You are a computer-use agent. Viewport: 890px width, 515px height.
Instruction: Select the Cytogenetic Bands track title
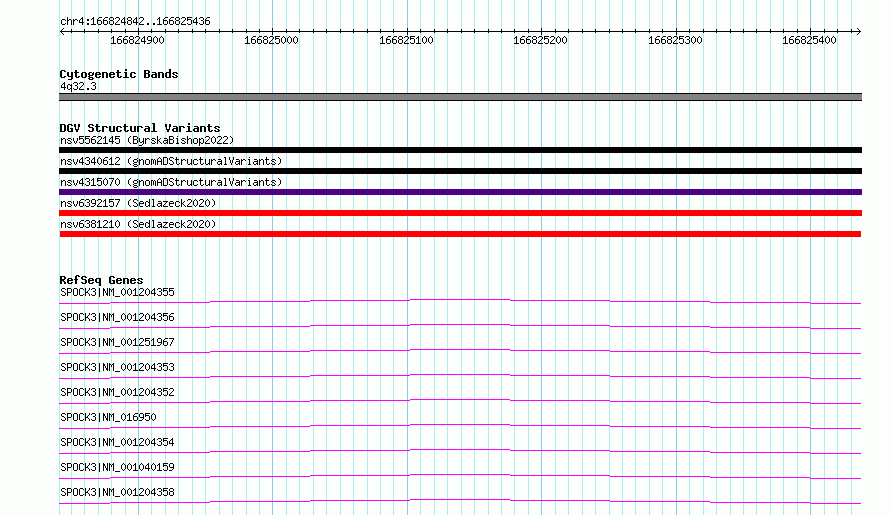coord(119,74)
